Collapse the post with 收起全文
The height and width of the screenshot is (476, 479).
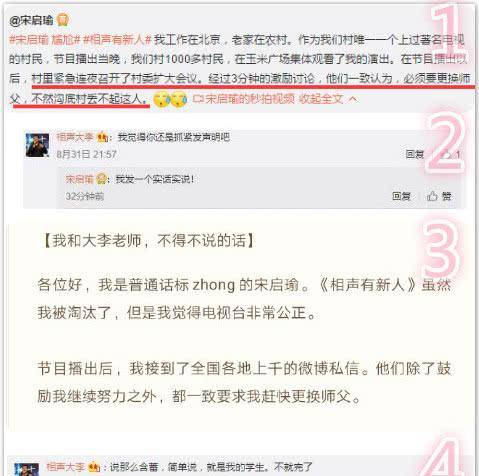[x=321, y=99]
